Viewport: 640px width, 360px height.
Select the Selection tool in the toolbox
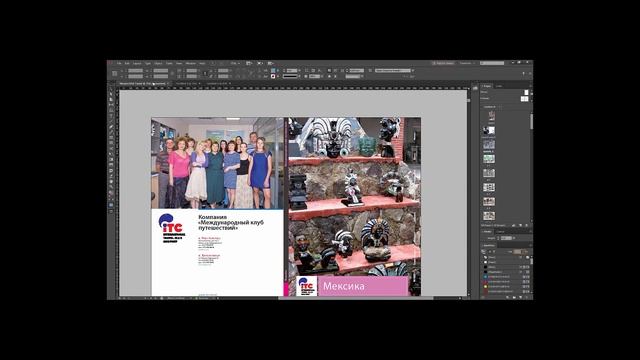111,89
